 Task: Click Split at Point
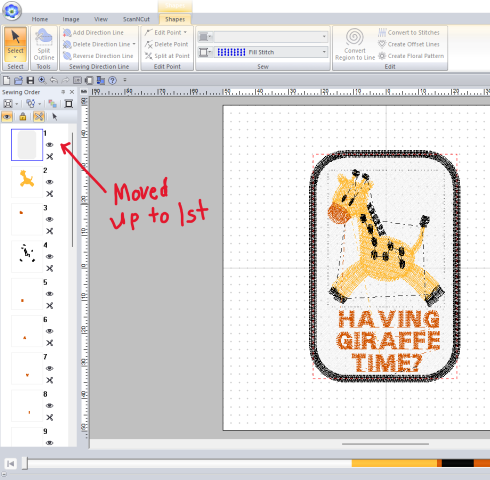[x=167, y=56]
